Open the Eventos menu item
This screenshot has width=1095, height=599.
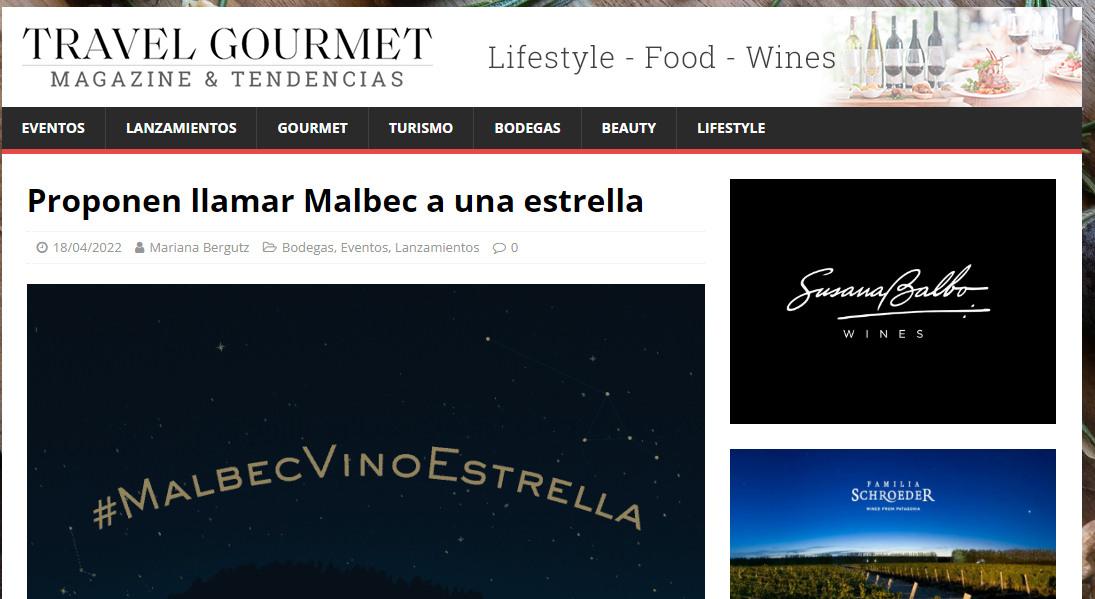[53, 128]
